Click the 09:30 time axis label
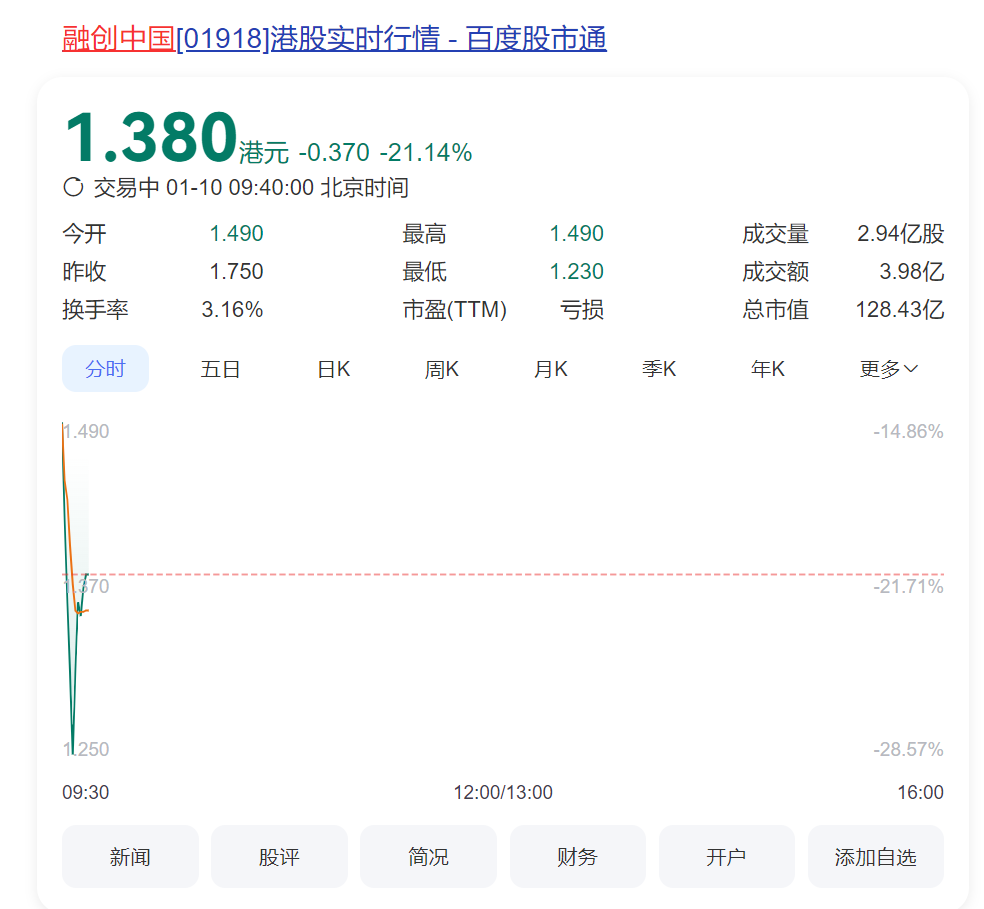This screenshot has height=909, width=984. [85, 792]
